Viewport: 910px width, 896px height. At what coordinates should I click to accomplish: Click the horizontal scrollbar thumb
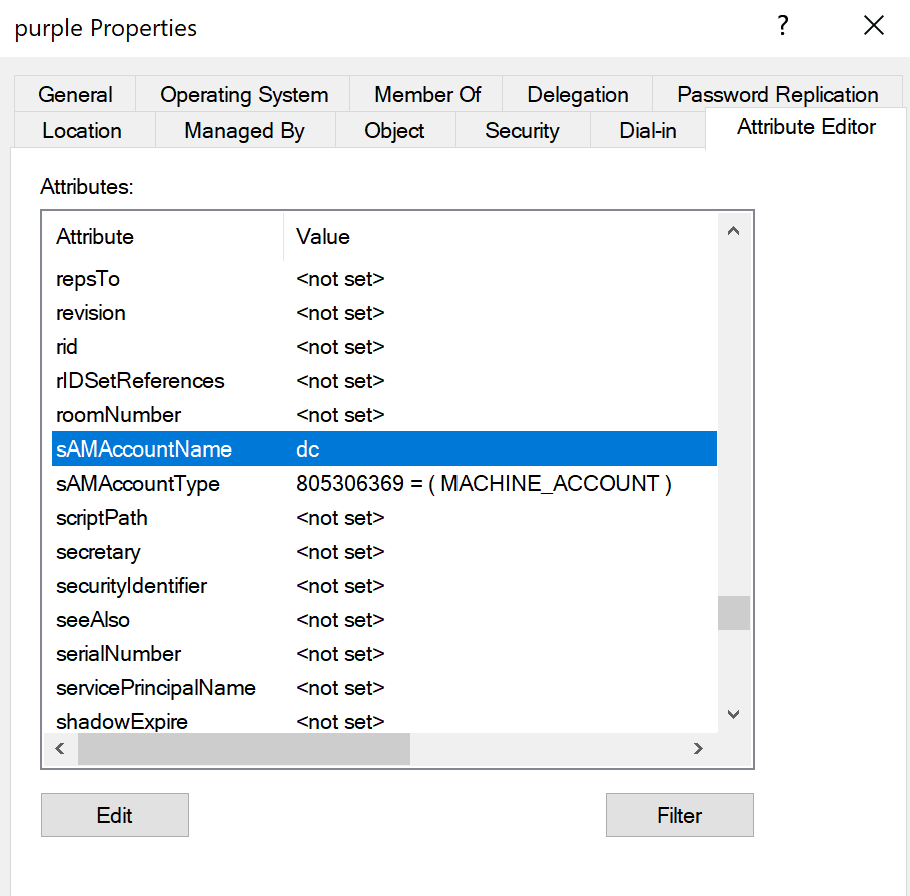pyautogui.click(x=243, y=748)
